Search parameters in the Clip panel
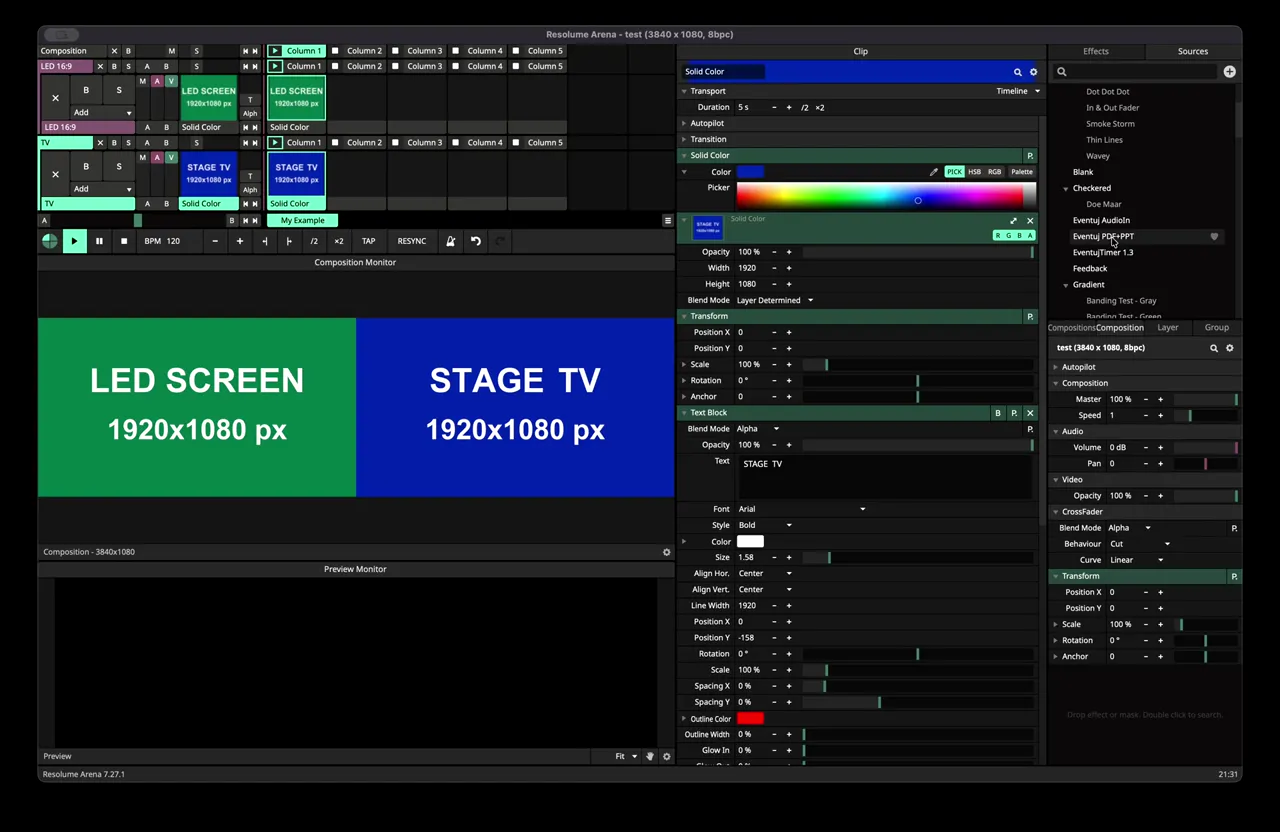The width and height of the screenshot is (1280, 832). pos(1018,72)
